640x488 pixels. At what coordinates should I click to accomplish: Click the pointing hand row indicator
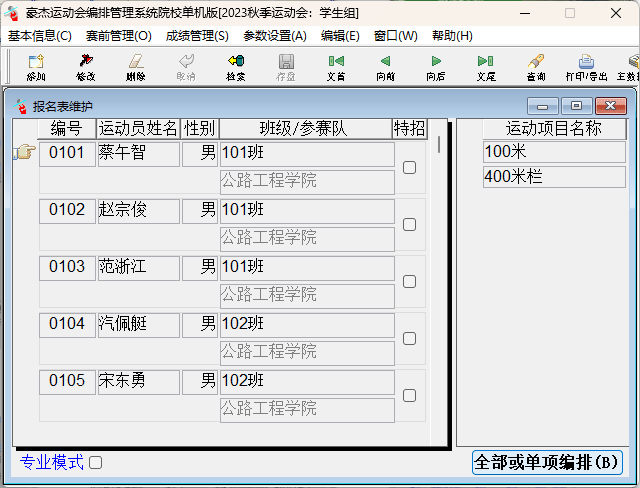click(25, 152)
